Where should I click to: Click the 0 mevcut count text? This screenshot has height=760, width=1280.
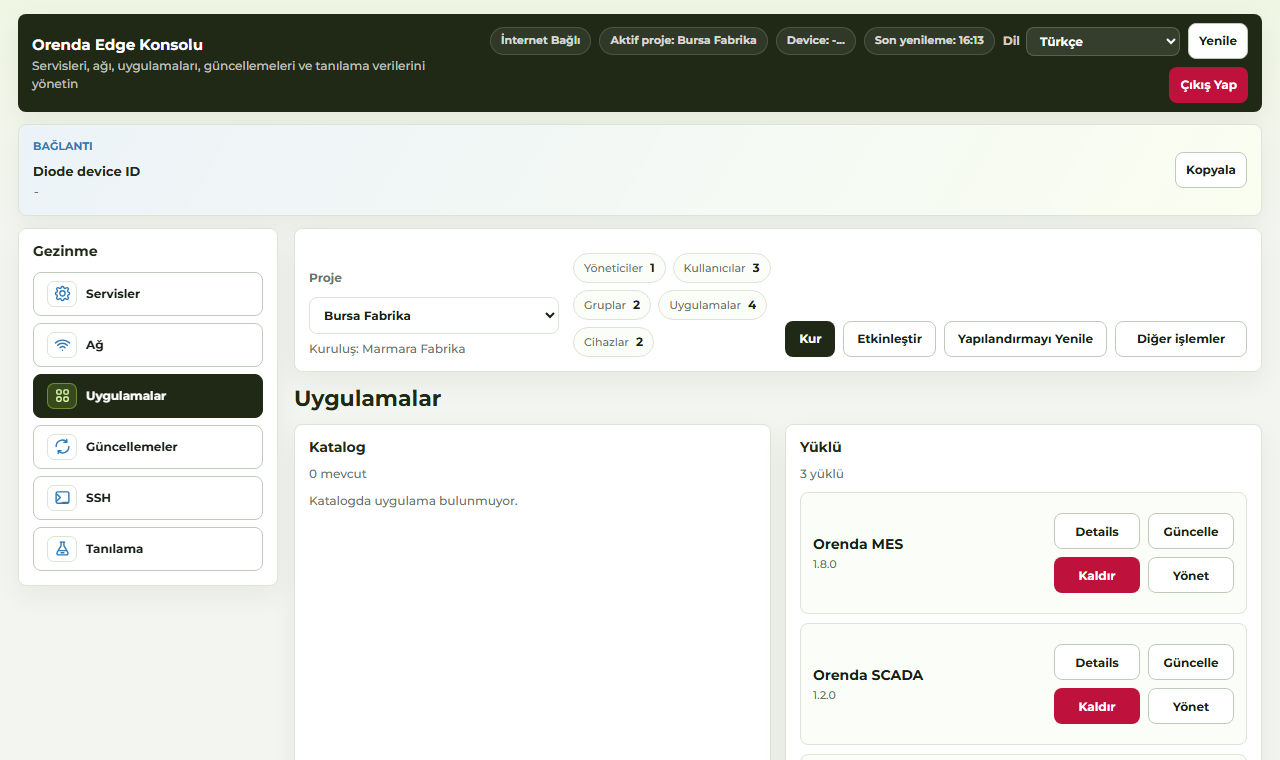(x=338, y=474)
